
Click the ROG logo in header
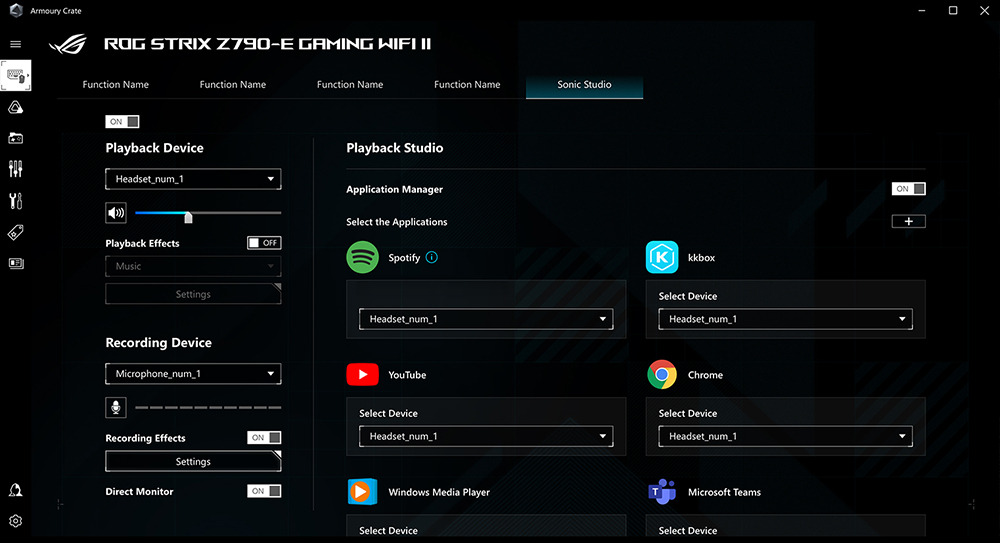[68, 44]
